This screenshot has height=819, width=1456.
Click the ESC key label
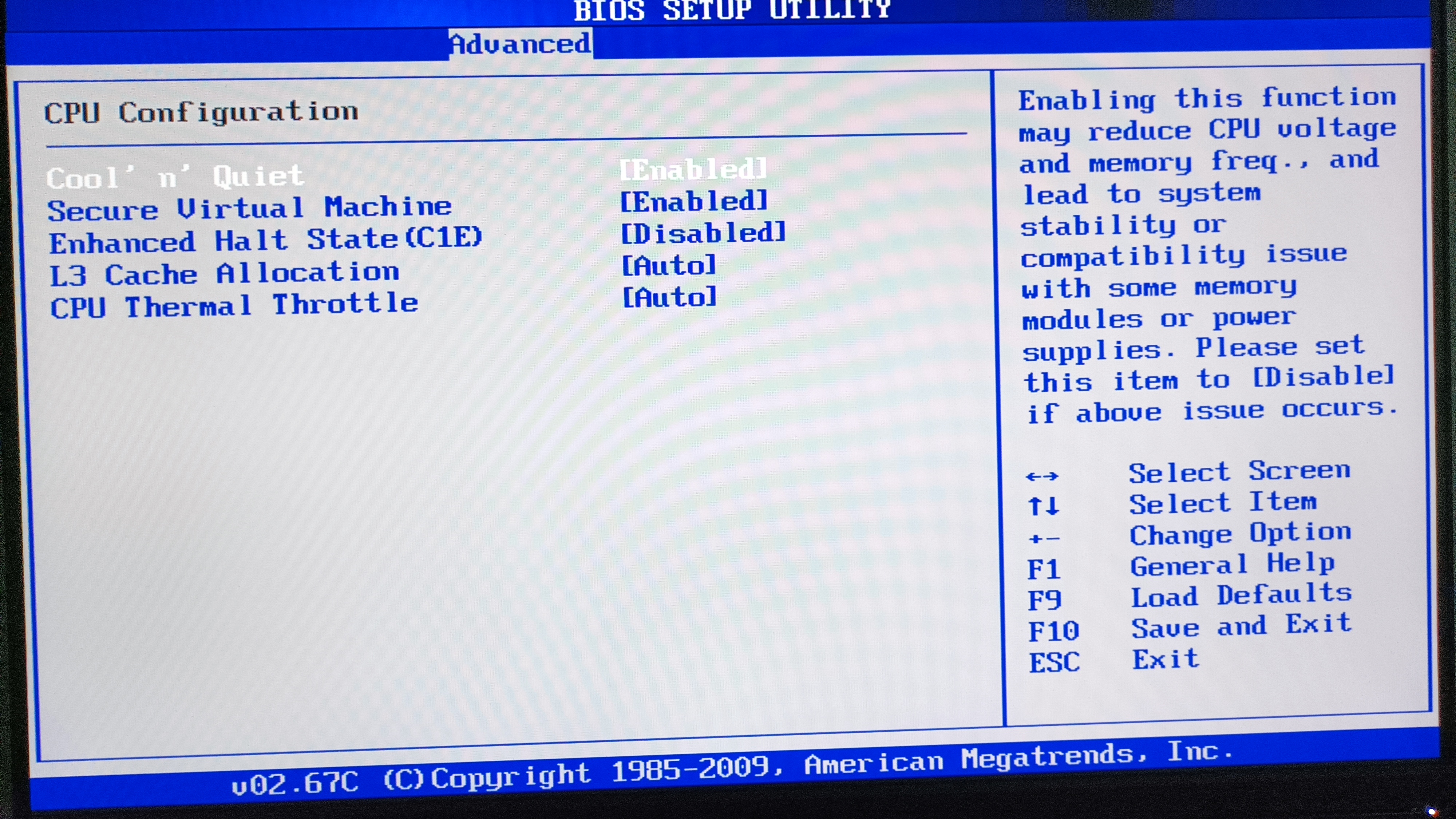1054,662
